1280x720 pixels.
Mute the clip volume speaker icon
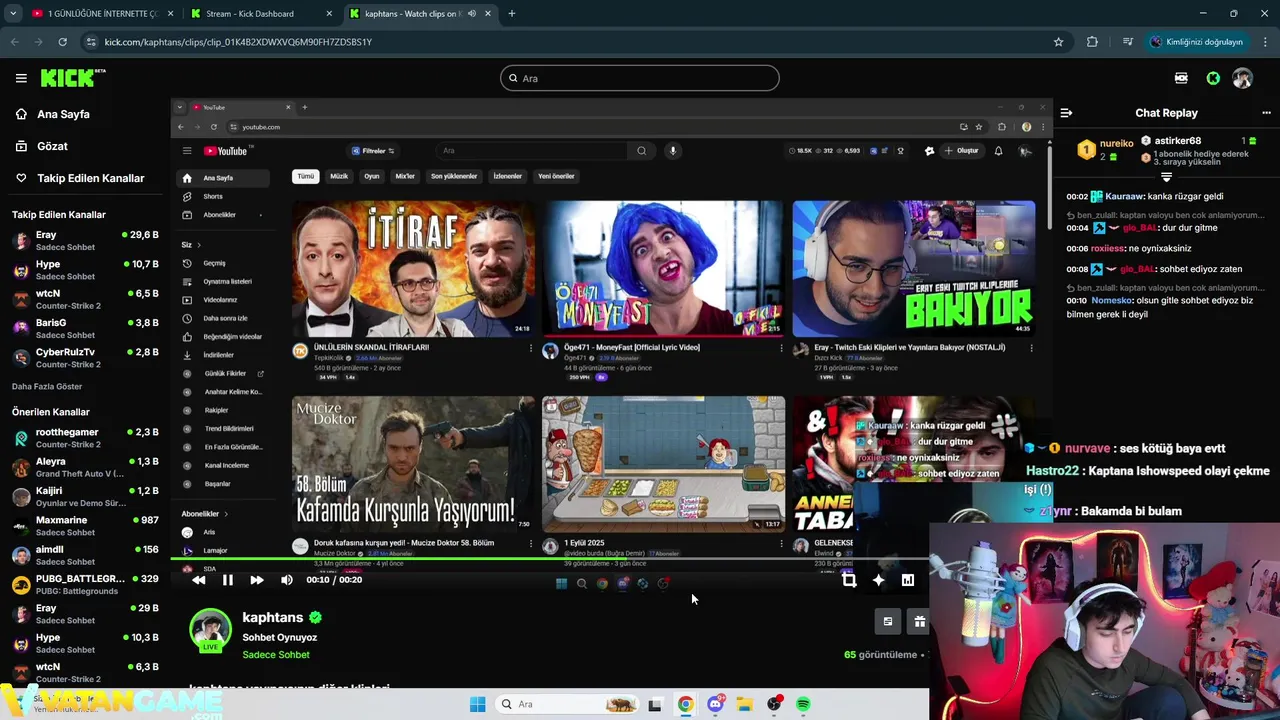(287, 580)
